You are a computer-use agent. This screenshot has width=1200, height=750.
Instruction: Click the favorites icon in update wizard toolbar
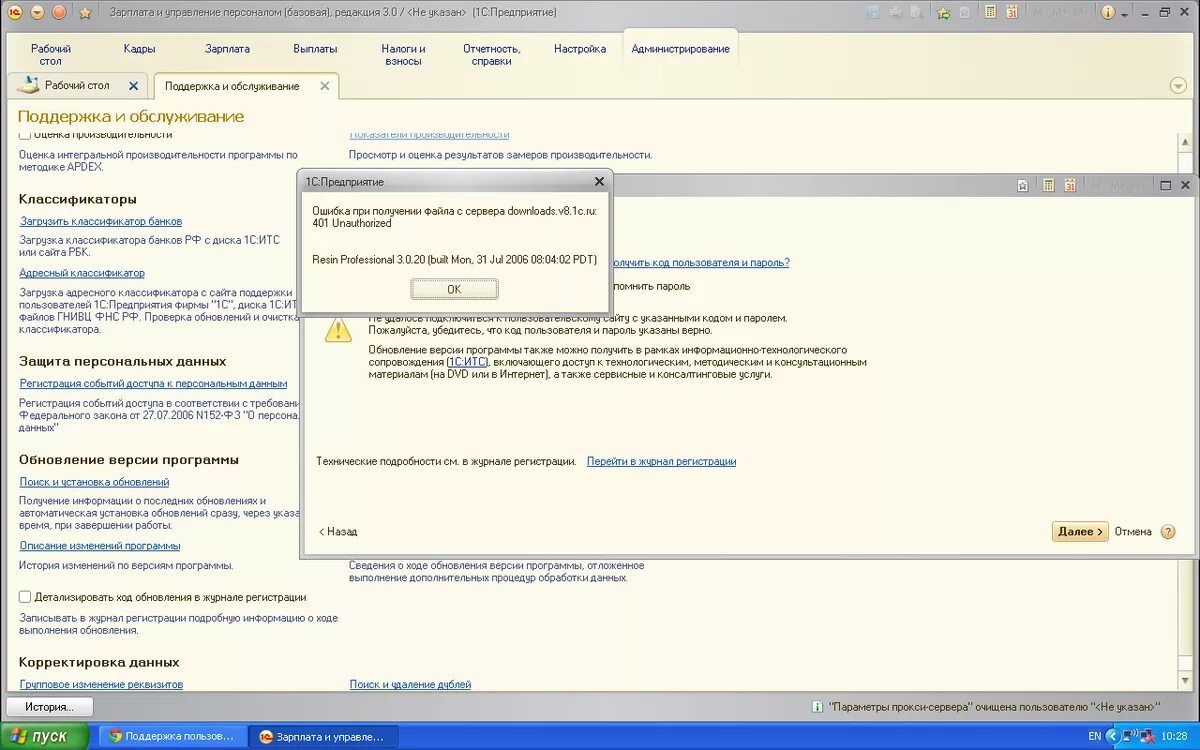[x=1024, y=185]
